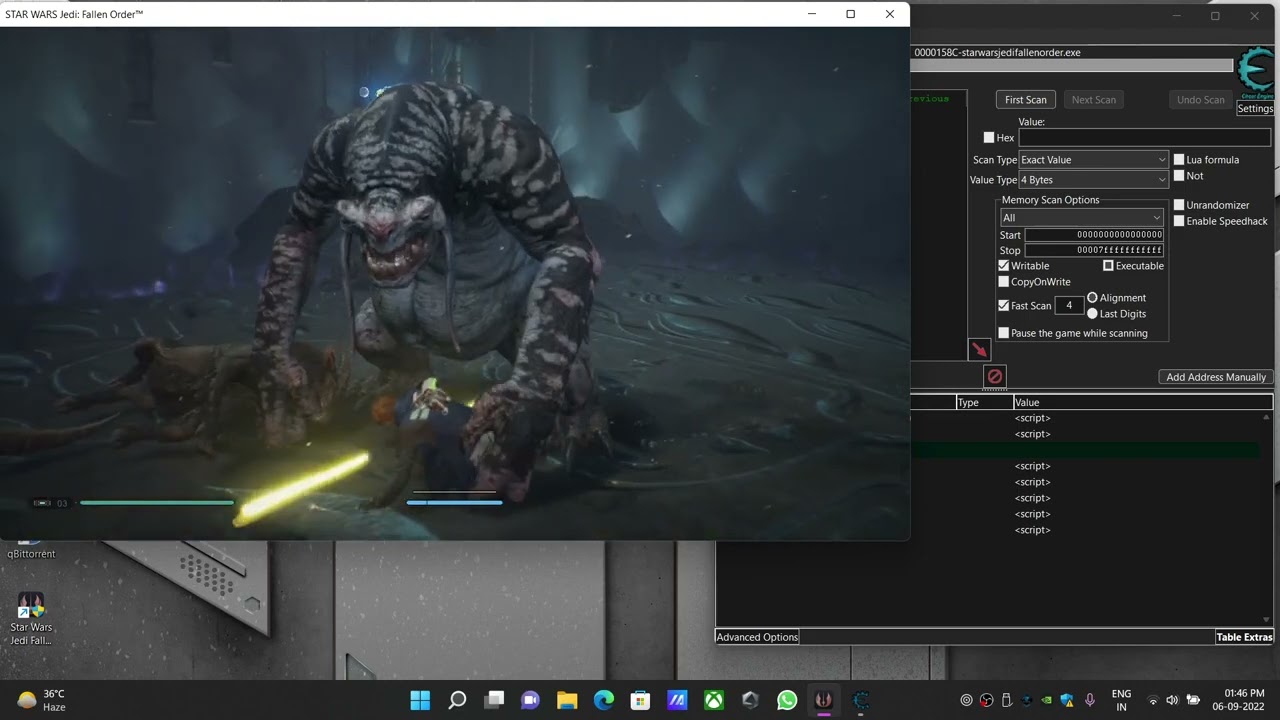Launch Microsoft Edge from the taskbar
The width and height of the screenshot is (1280, 720).
604,700
